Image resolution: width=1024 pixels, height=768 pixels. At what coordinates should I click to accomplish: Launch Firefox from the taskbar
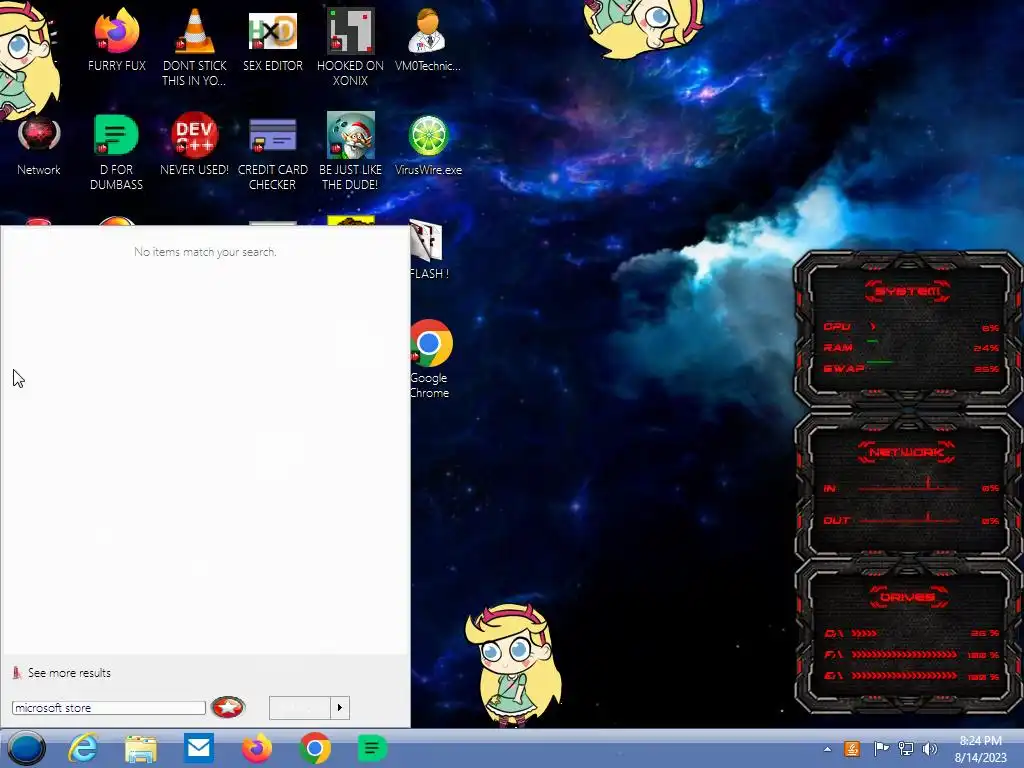coord(257,748)
